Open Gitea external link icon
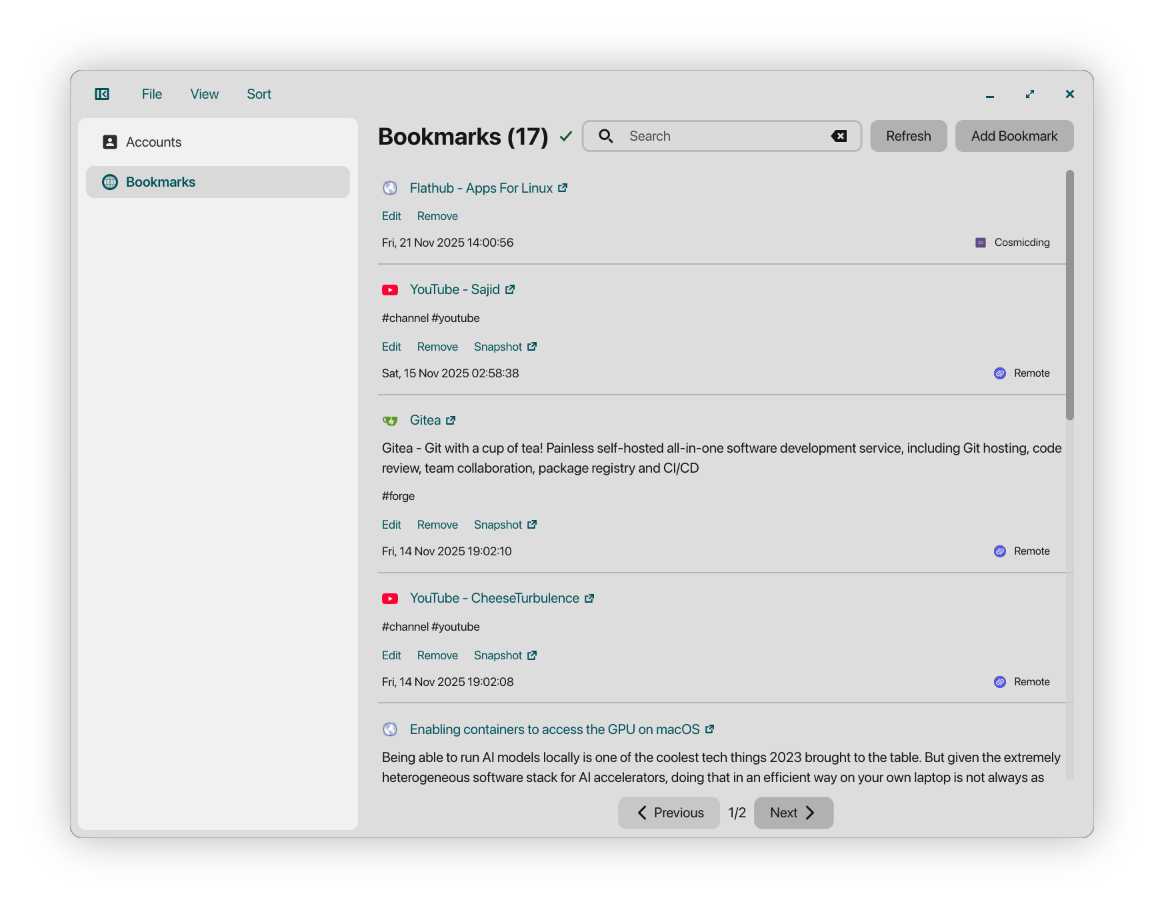Screen dimensions: 1164x908 (451, 420)
